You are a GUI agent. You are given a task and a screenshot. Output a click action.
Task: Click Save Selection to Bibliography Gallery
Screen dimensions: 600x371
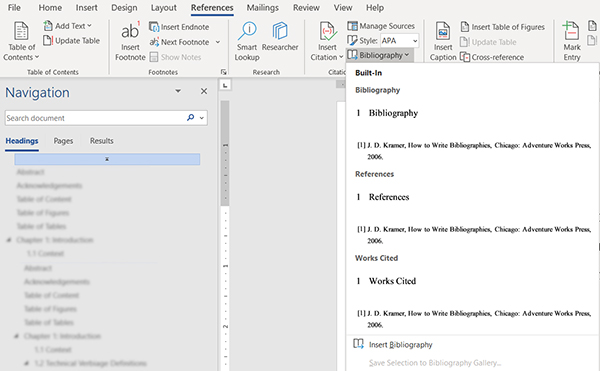435,363
